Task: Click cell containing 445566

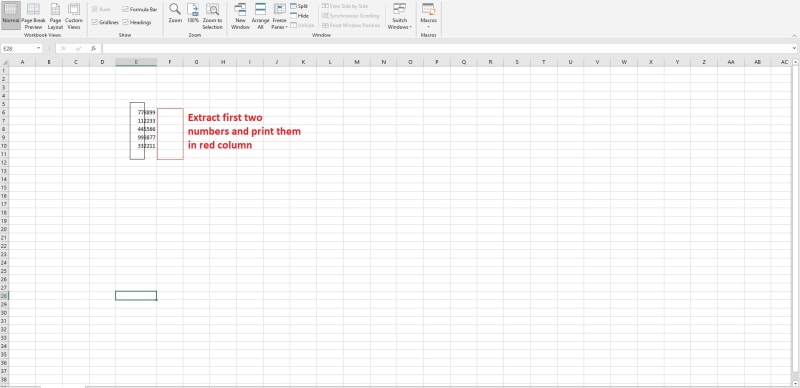Action: 136,129
